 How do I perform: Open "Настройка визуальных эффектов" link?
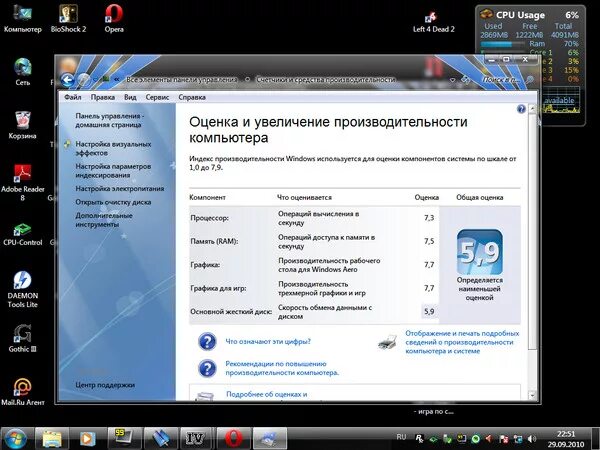(x=113, y=148)
